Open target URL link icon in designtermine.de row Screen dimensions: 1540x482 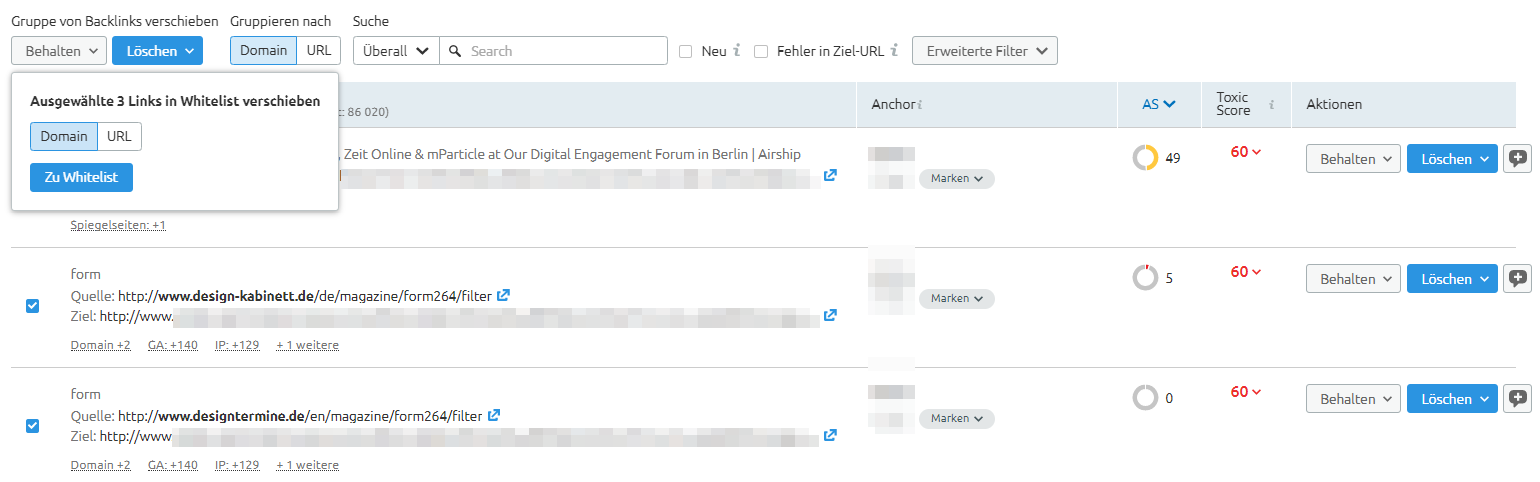click(830, 435)
